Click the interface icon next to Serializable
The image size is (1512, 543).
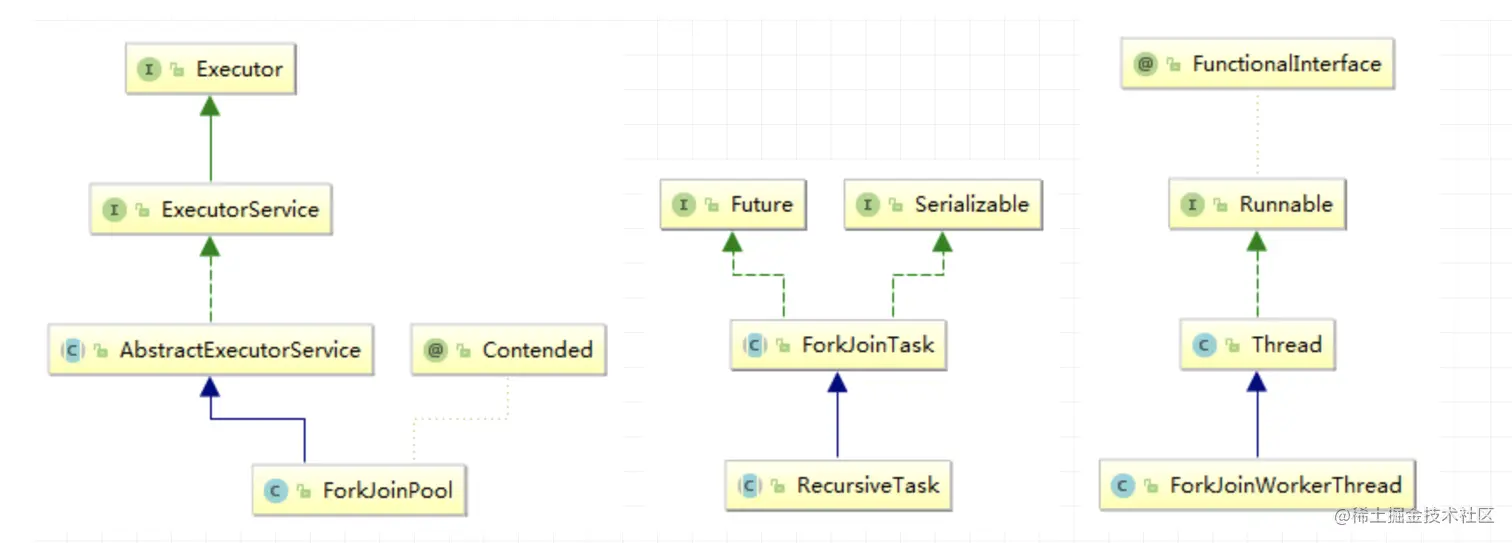coord(867,205)
